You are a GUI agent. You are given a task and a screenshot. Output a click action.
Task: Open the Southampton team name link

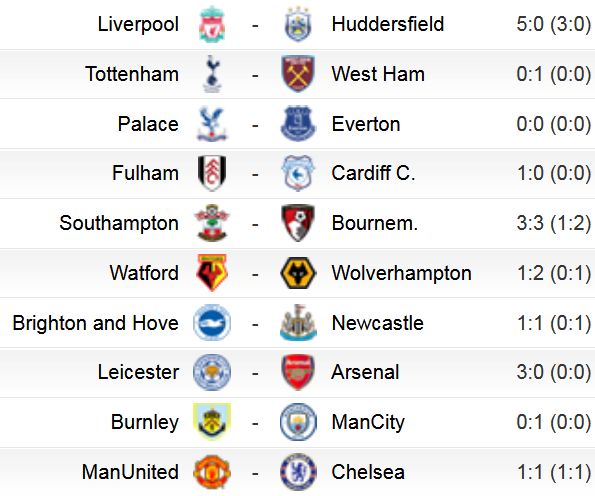point(119,223)
